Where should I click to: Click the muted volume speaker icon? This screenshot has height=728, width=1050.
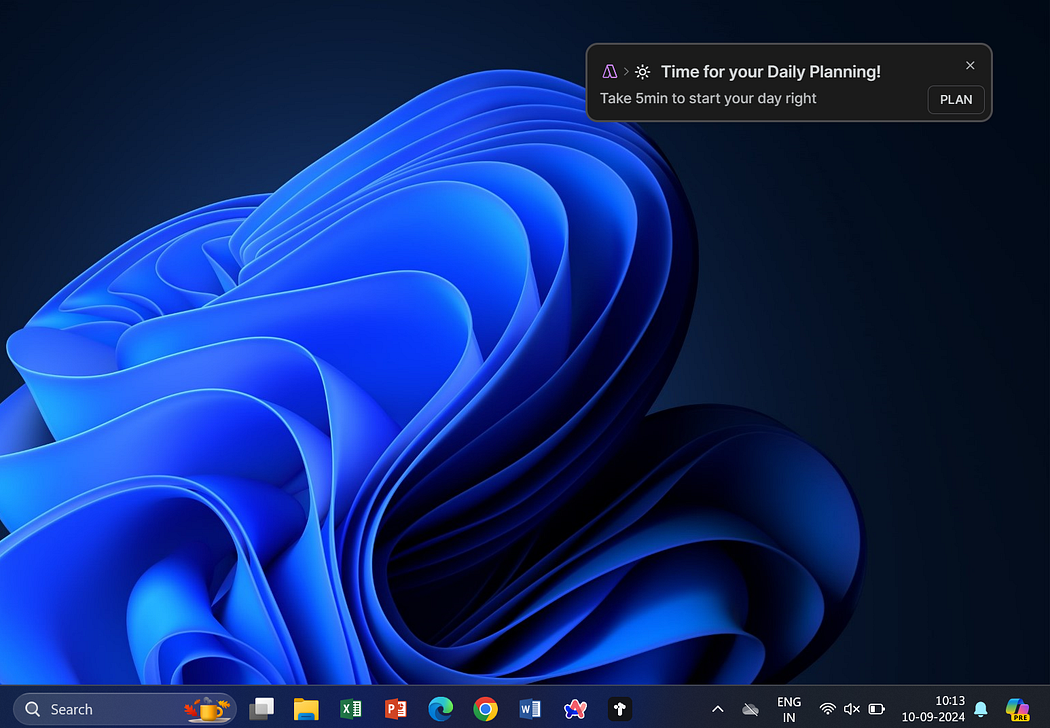coord(852,709)
